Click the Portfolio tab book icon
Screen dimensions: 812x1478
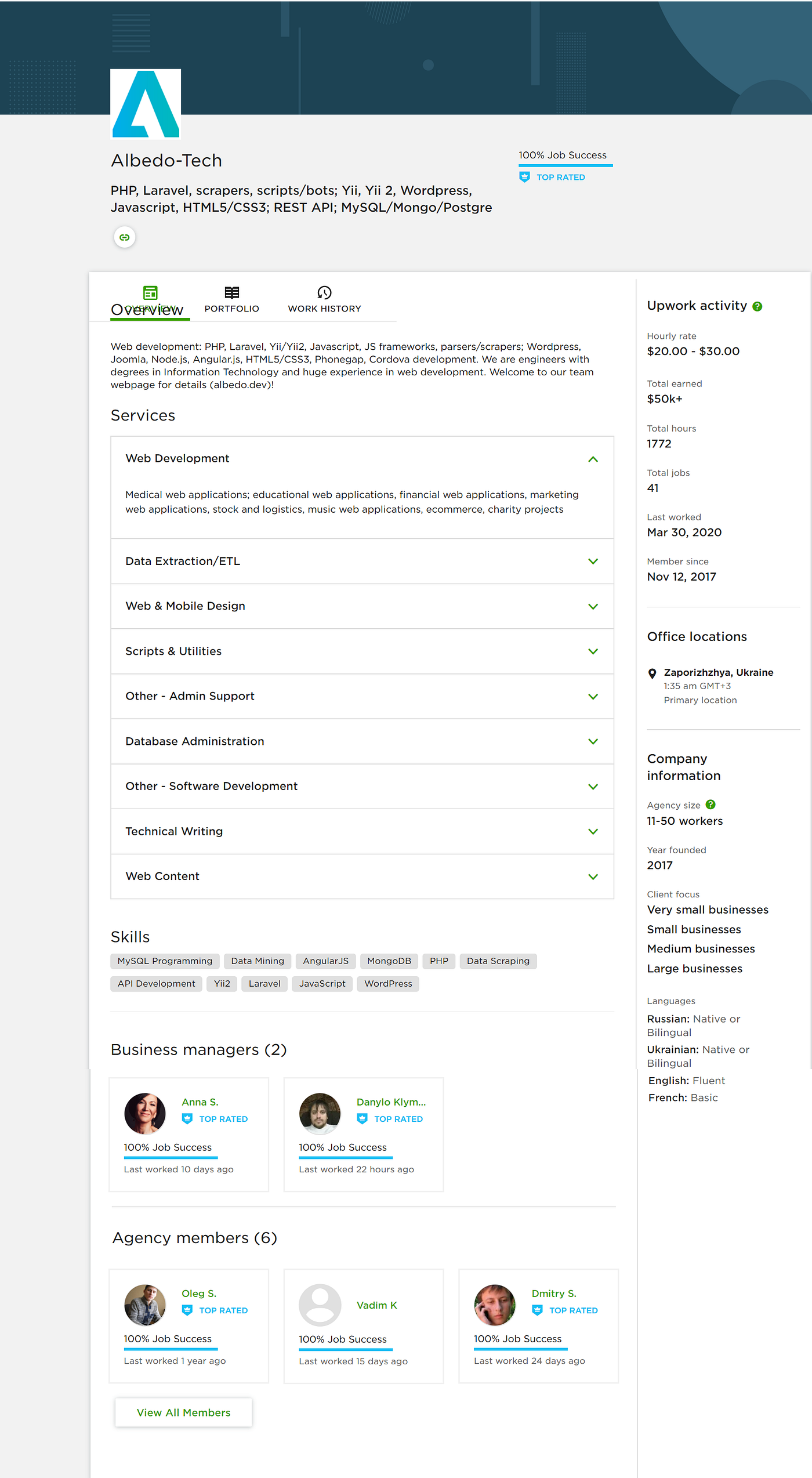pyautogui.click(x=232, y=292)
